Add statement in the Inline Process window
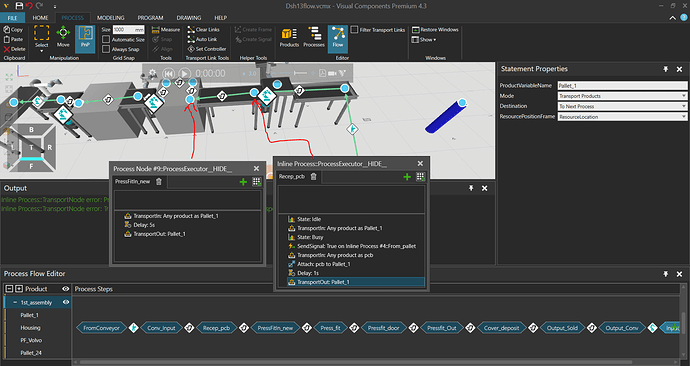 407,177
